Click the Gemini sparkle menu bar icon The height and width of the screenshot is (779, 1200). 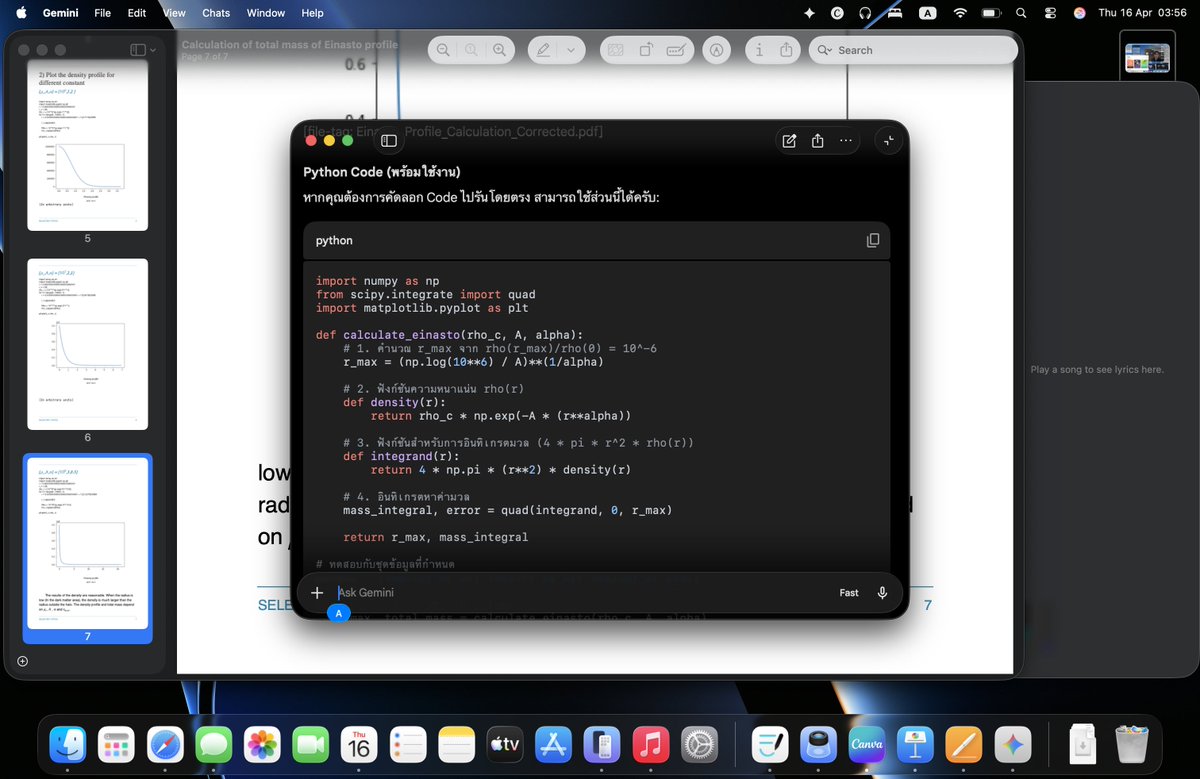tap(809, 13)
